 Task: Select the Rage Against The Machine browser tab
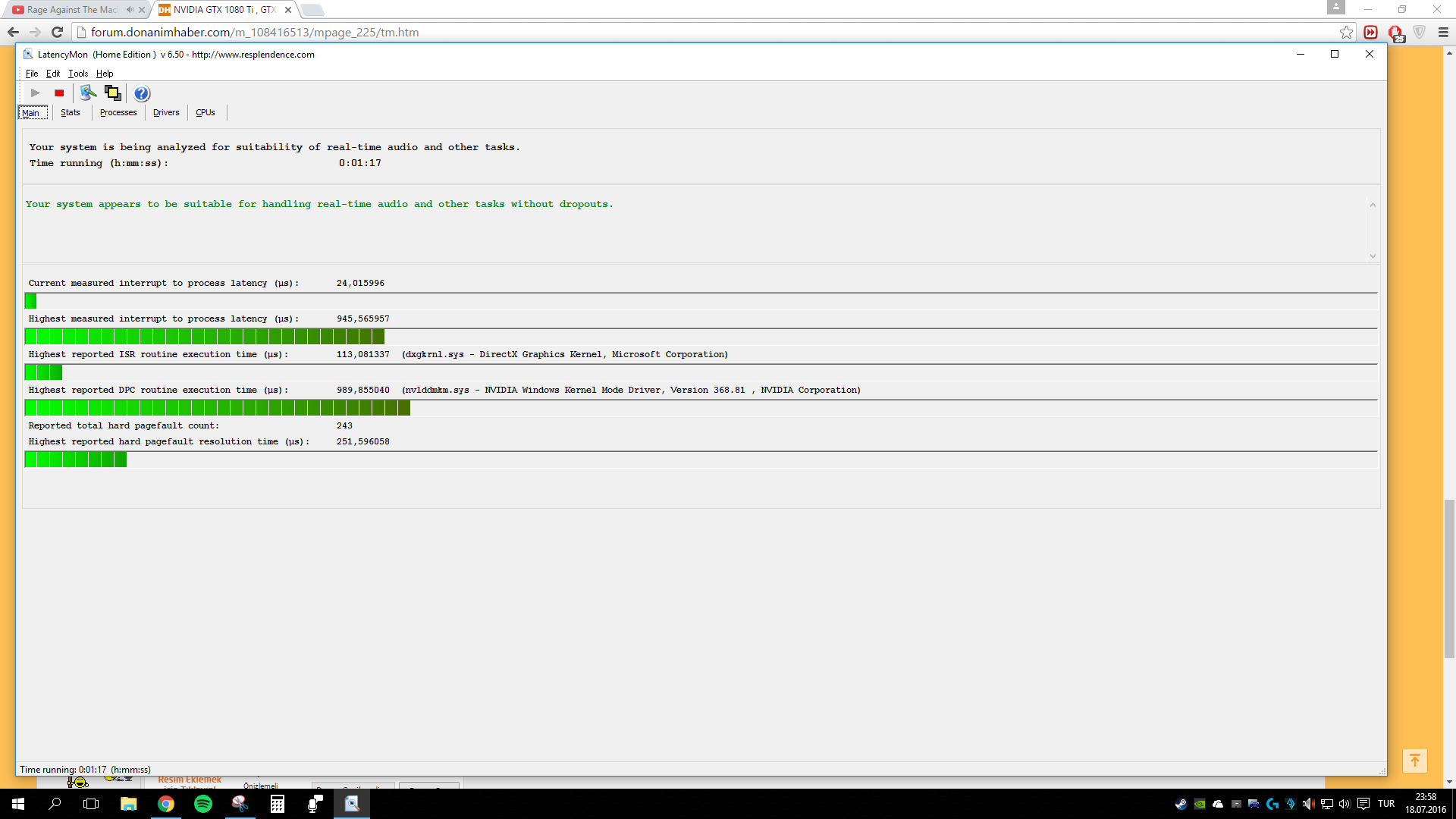click(x=73, y=10)
